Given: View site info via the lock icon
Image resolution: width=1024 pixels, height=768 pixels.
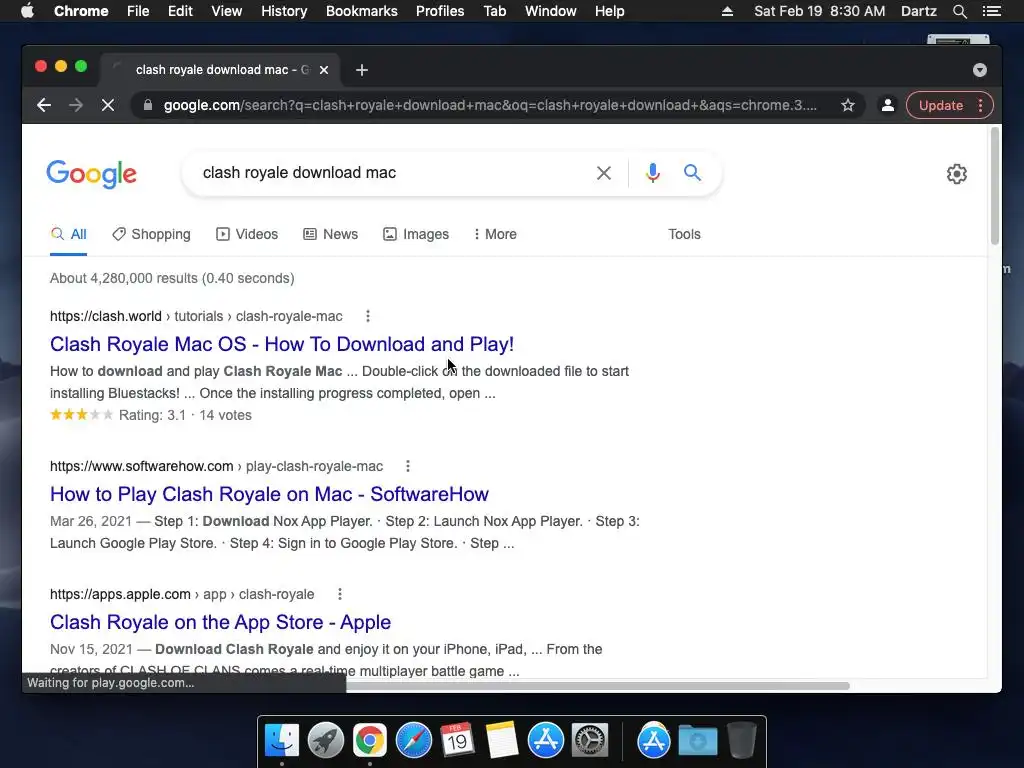Looking at the screenshot, I should coord(148,105).
